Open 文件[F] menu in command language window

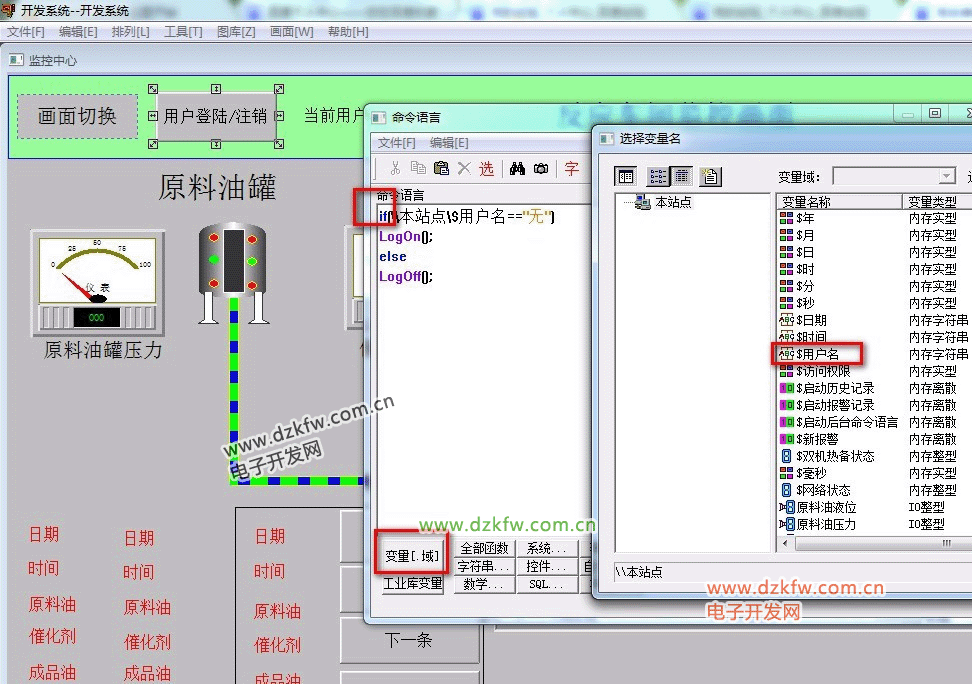(397, 143)
